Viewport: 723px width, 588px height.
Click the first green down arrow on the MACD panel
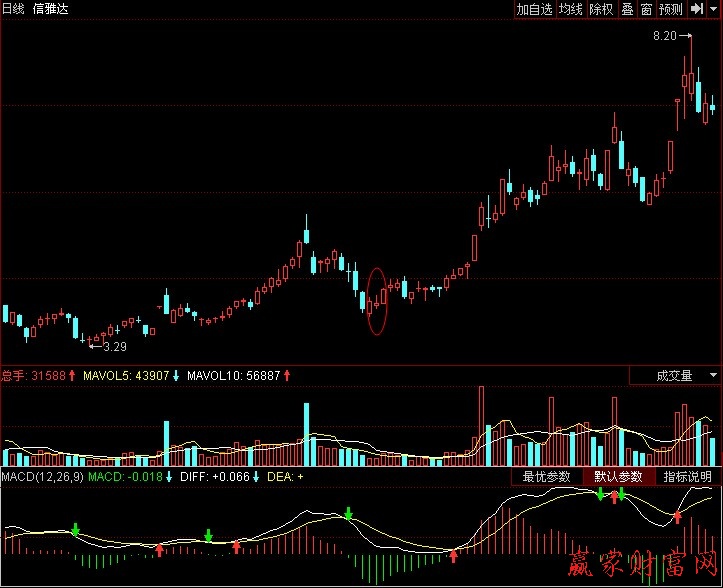click(x=76, y=528)
